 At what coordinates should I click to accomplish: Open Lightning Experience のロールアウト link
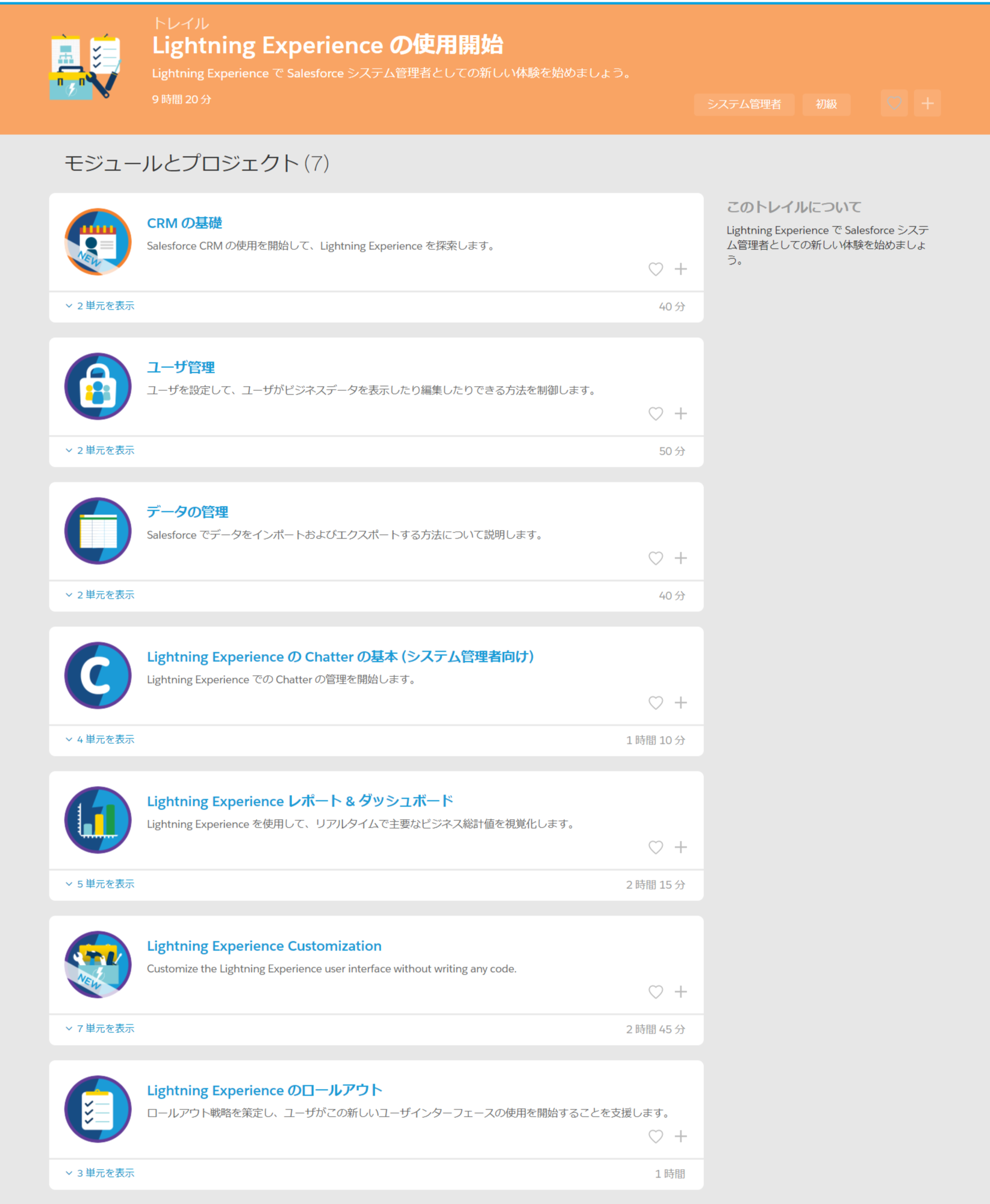[264, 1090]
